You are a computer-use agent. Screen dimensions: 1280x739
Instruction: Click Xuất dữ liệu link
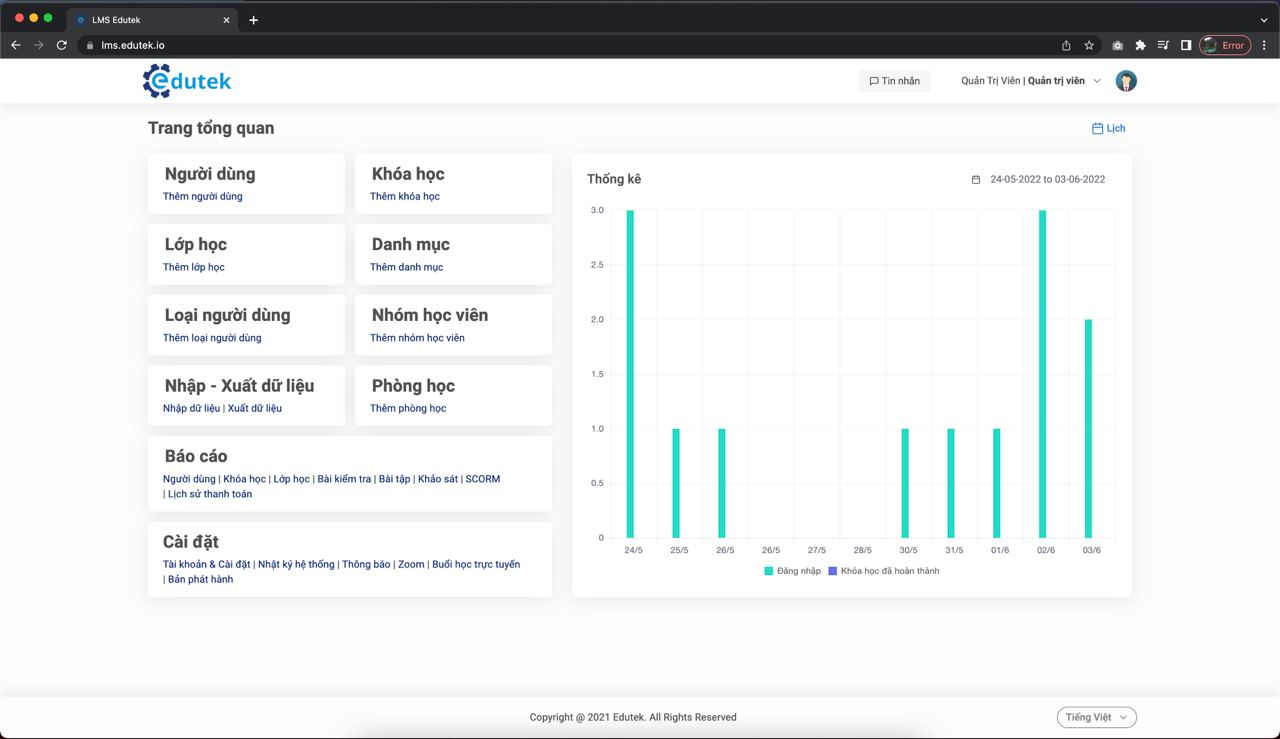[x=255, y=408]
